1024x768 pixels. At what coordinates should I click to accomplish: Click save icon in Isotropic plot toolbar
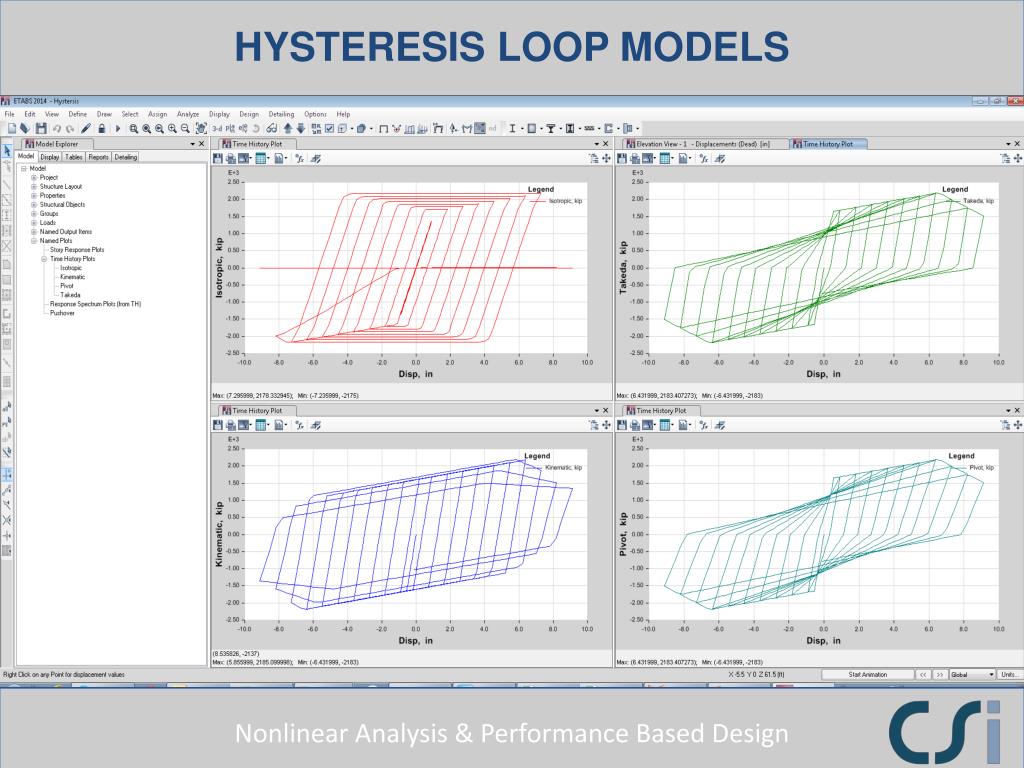pyautogui.click(x=218, y=158)
